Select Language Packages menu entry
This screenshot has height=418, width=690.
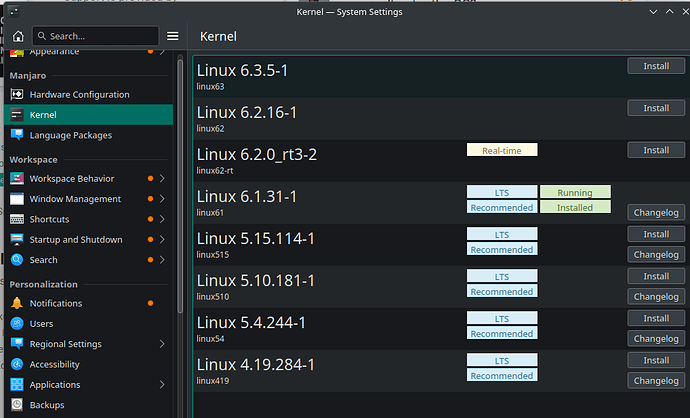(88, 135)
